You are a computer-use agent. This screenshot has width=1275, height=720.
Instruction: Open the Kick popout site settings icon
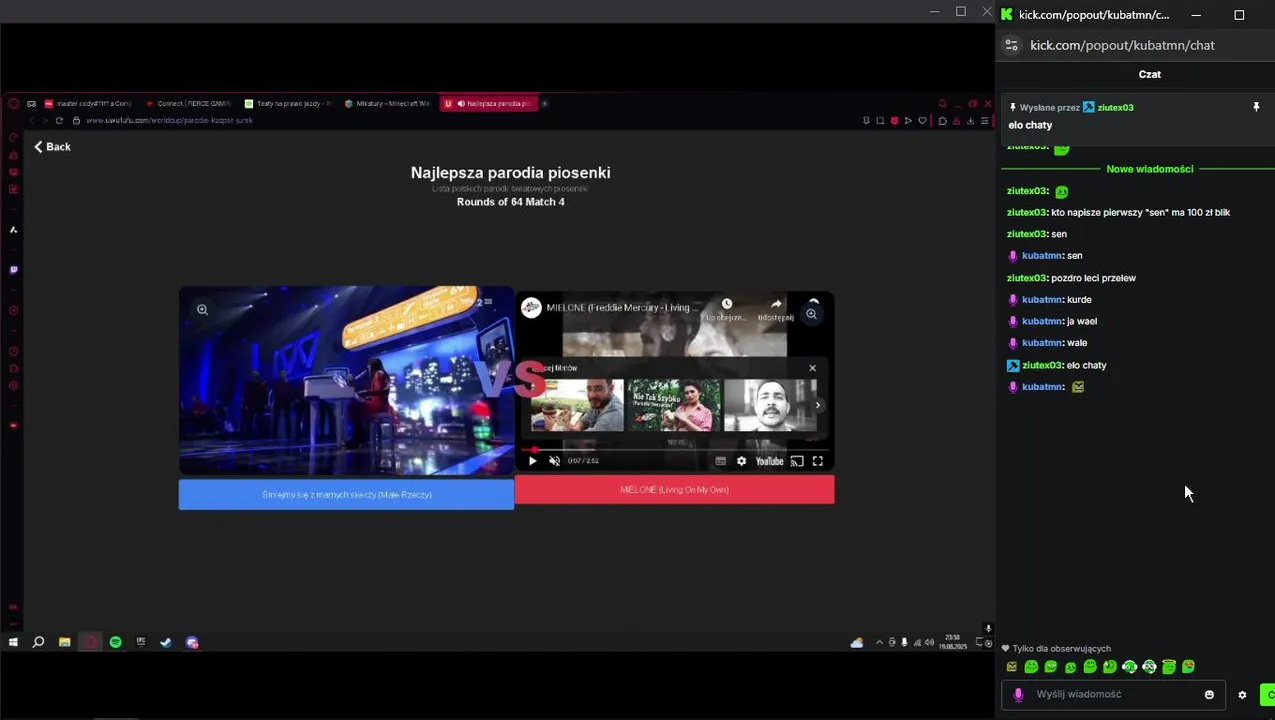click(1011, 45)
